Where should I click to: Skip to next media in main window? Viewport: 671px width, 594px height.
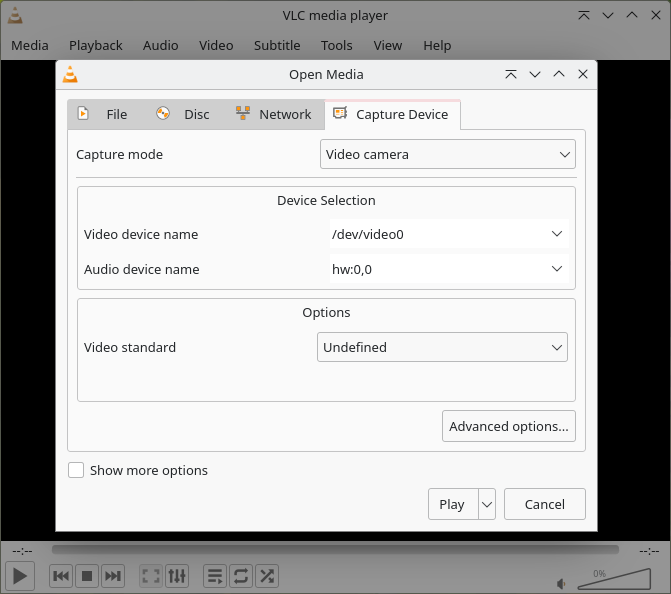113,576
